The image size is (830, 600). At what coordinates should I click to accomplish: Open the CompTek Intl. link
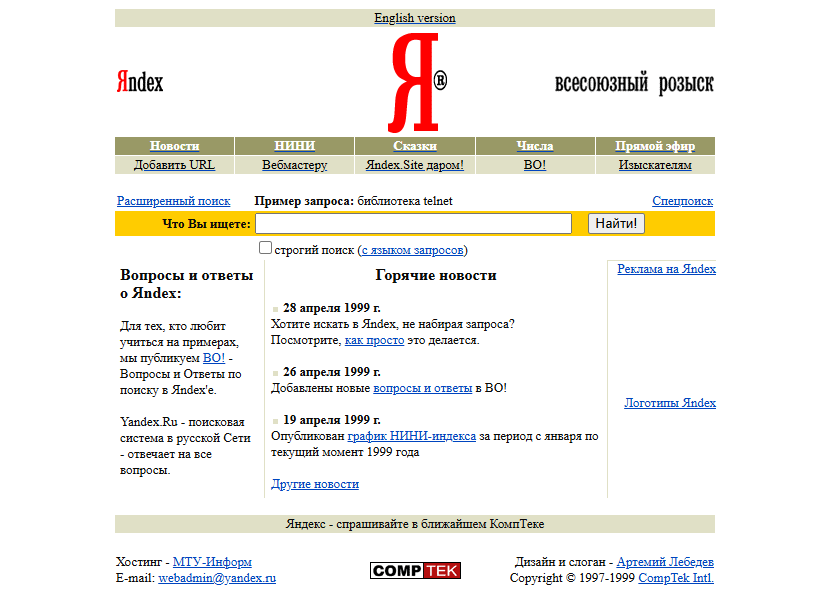[x=676, y=578]
